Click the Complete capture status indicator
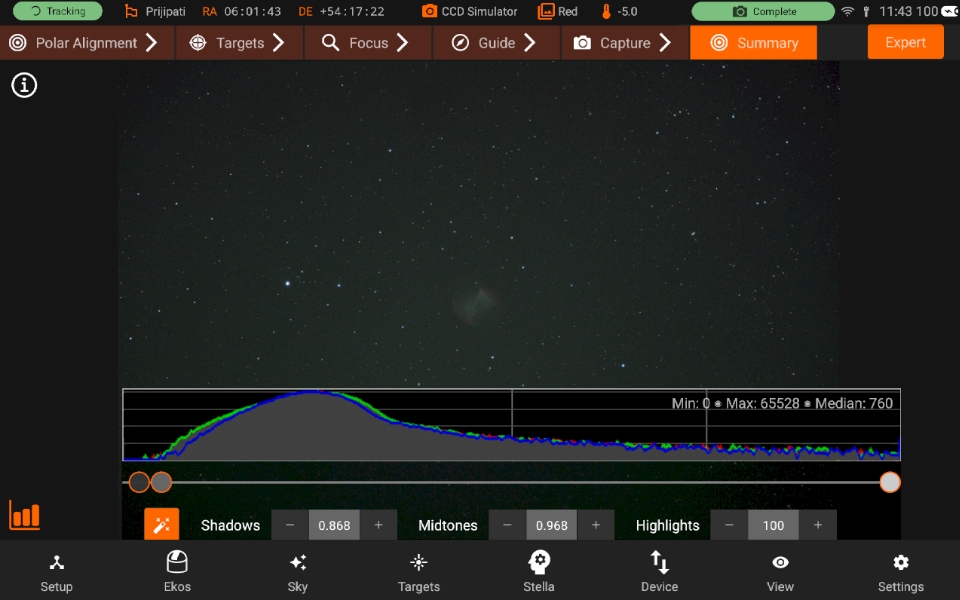Screen dimensions: 960x600 pos(763,11)
